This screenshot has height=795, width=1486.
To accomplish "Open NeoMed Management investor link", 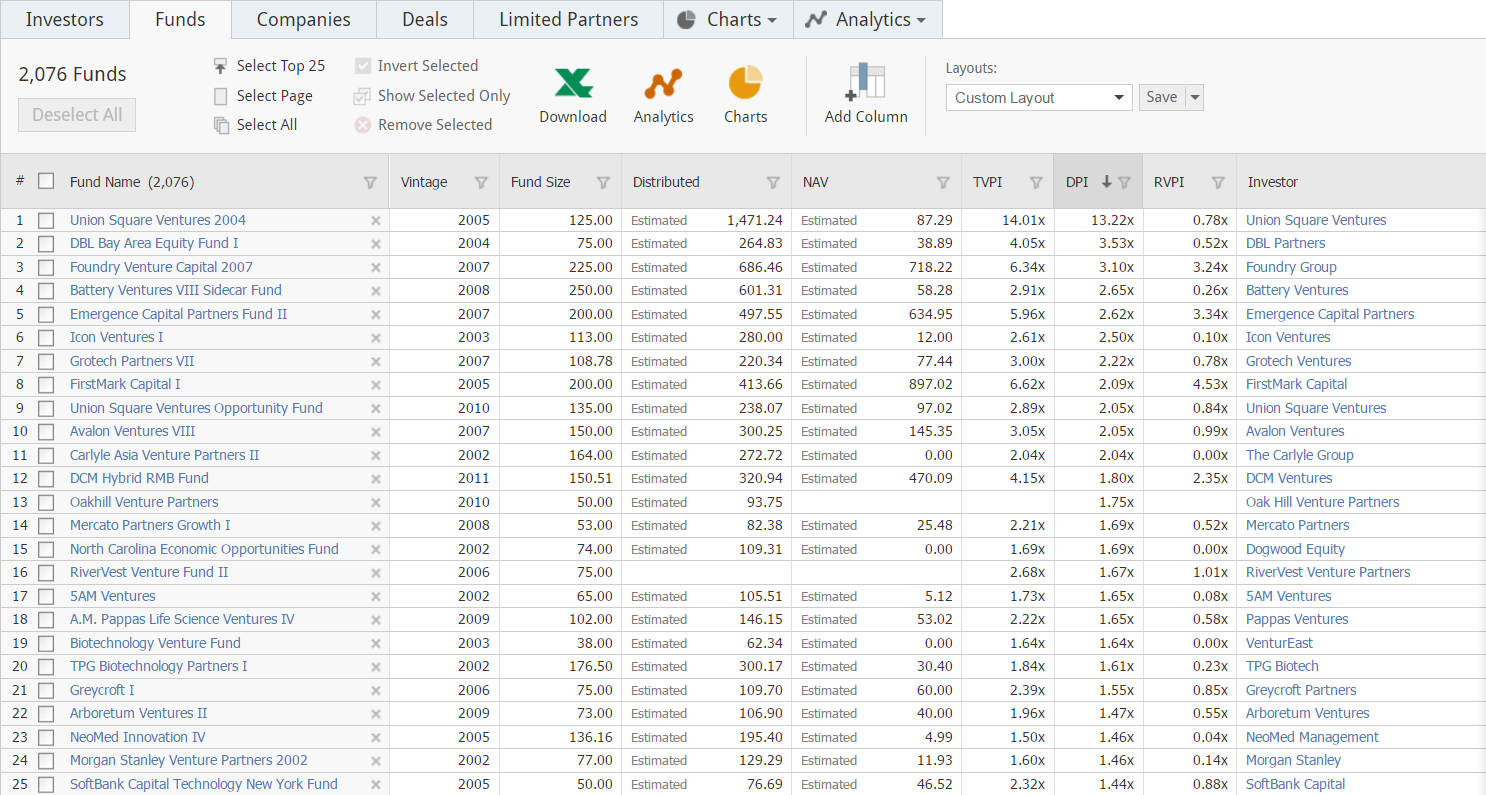I will (x=1312, y=737).
